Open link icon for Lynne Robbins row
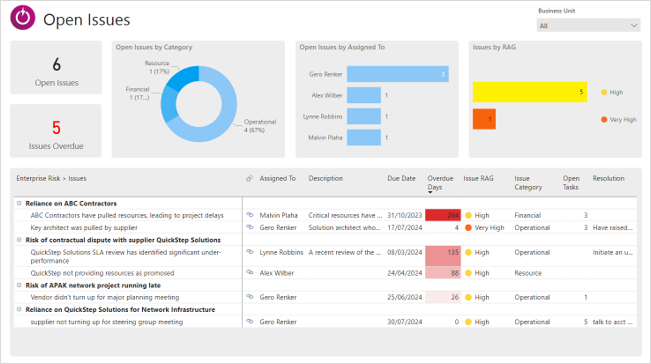 tap(250, 252)
